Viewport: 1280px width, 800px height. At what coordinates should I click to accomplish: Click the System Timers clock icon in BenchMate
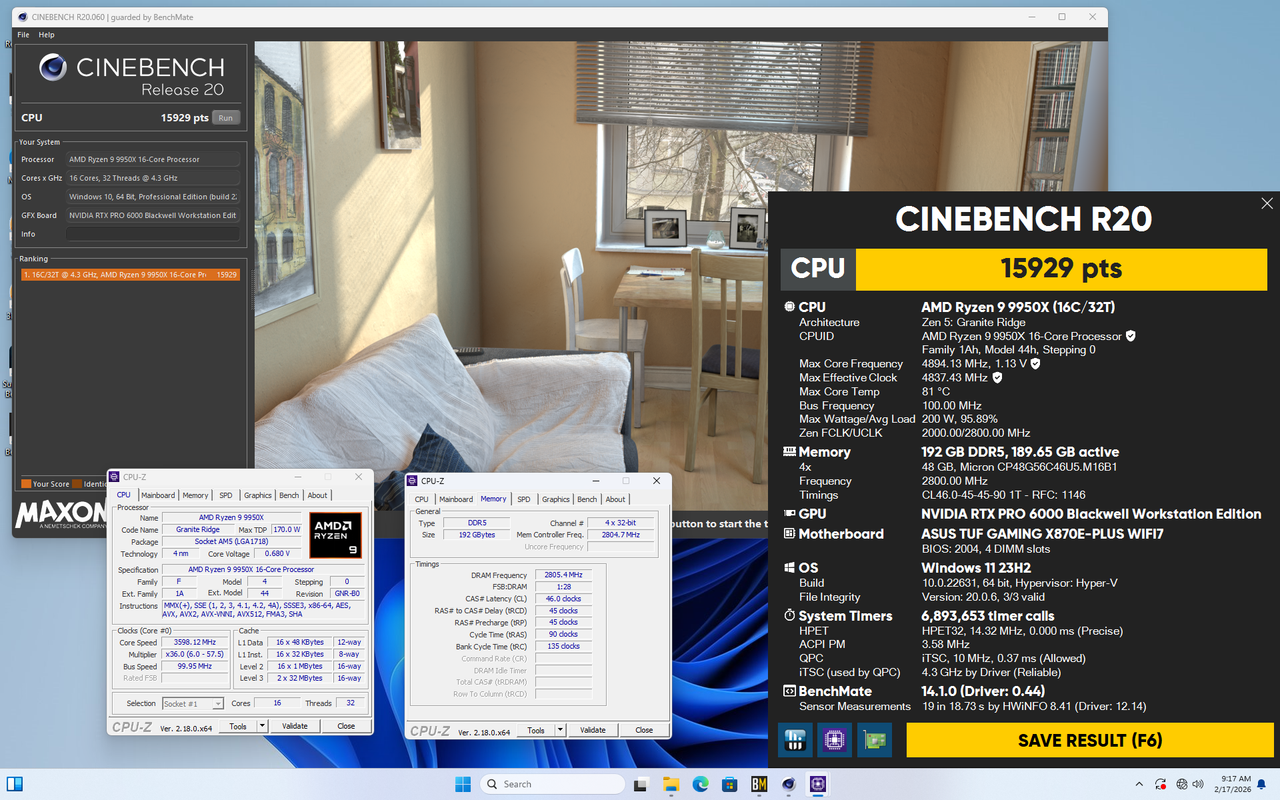(x=788, y=616)
